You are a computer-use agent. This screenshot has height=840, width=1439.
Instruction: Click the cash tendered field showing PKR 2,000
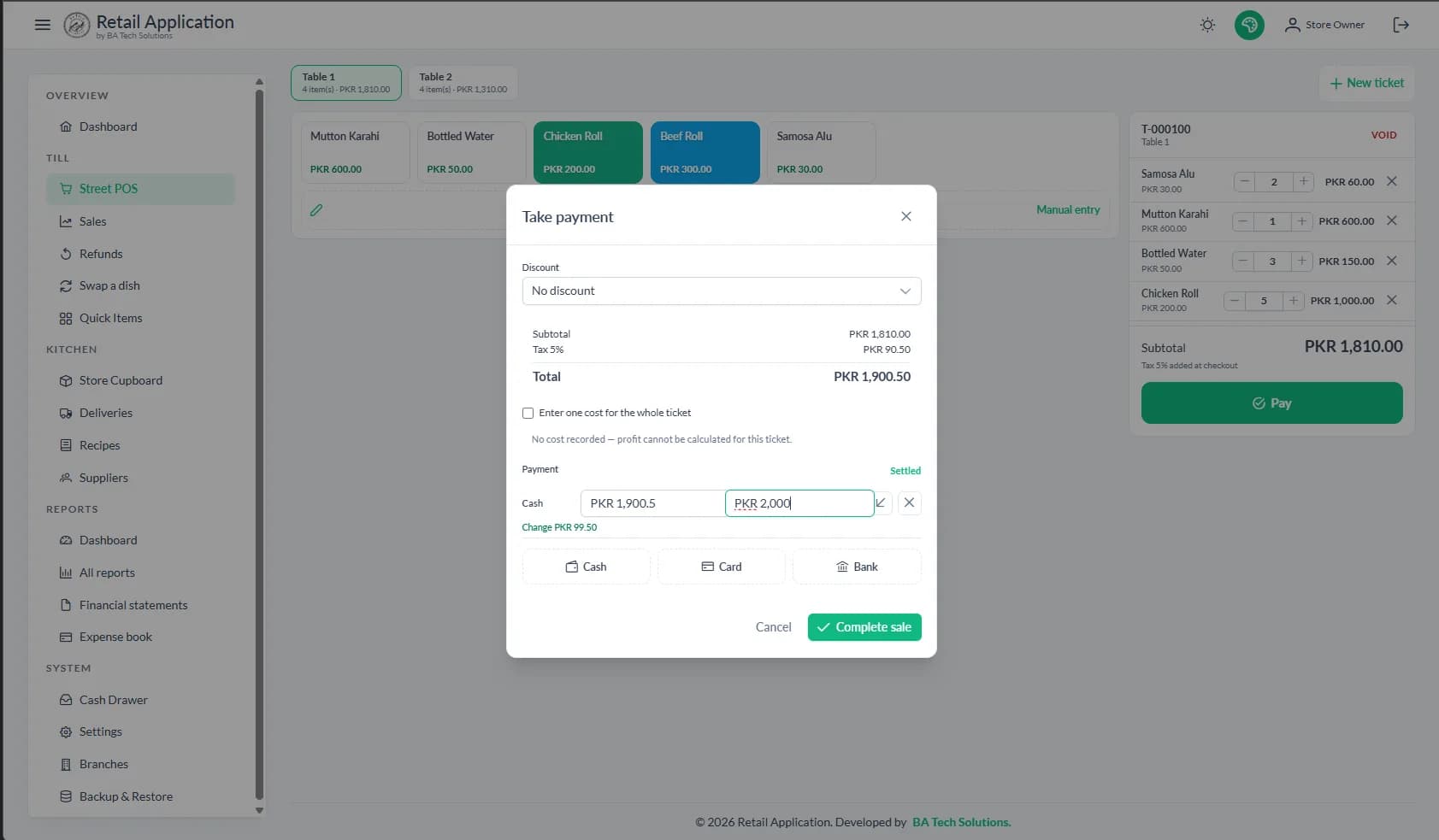tap(799, 503)
